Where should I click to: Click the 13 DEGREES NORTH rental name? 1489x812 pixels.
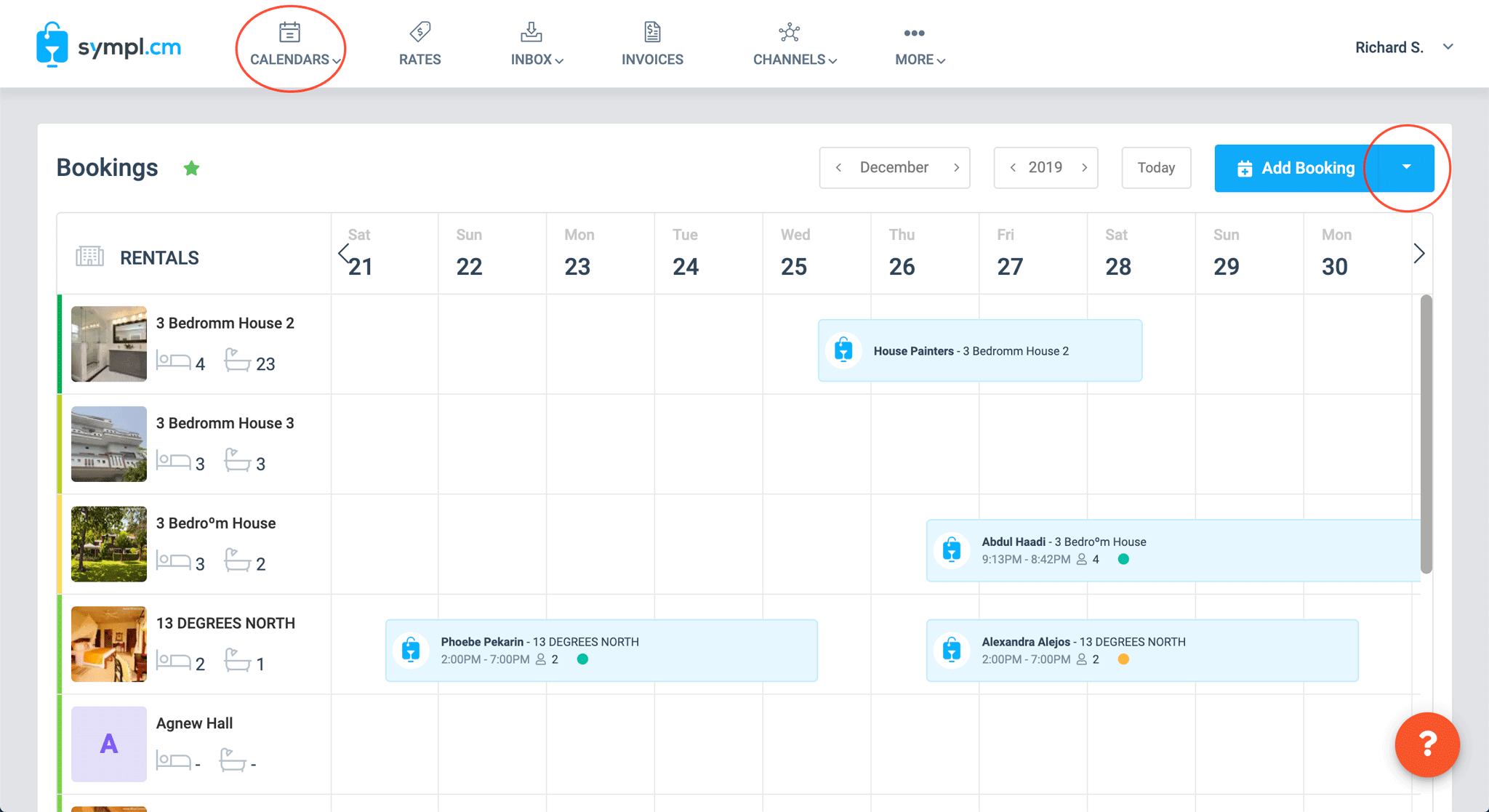pyautogui.click(x=225, y=623)
